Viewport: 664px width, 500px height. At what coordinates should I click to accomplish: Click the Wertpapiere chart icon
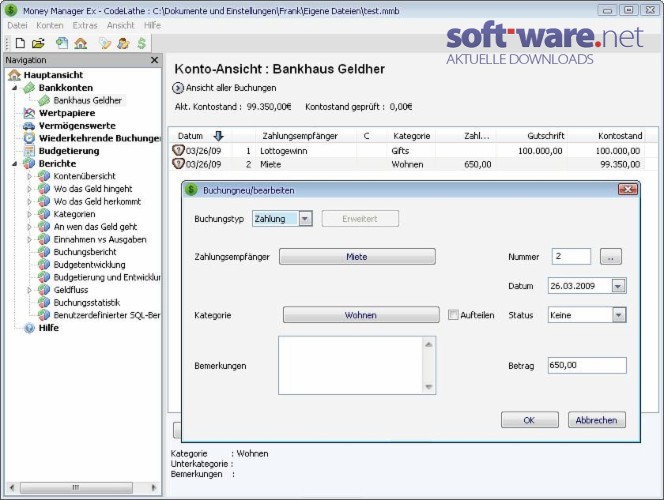pyautogui.click(x=29, y=113)
